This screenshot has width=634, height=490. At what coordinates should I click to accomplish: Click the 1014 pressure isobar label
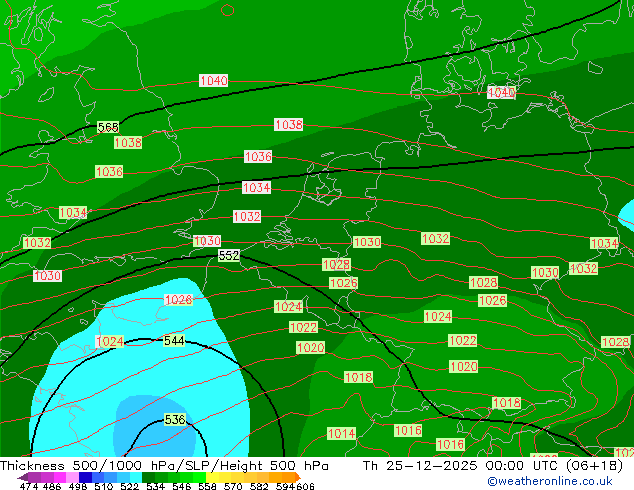click(342, 434)
